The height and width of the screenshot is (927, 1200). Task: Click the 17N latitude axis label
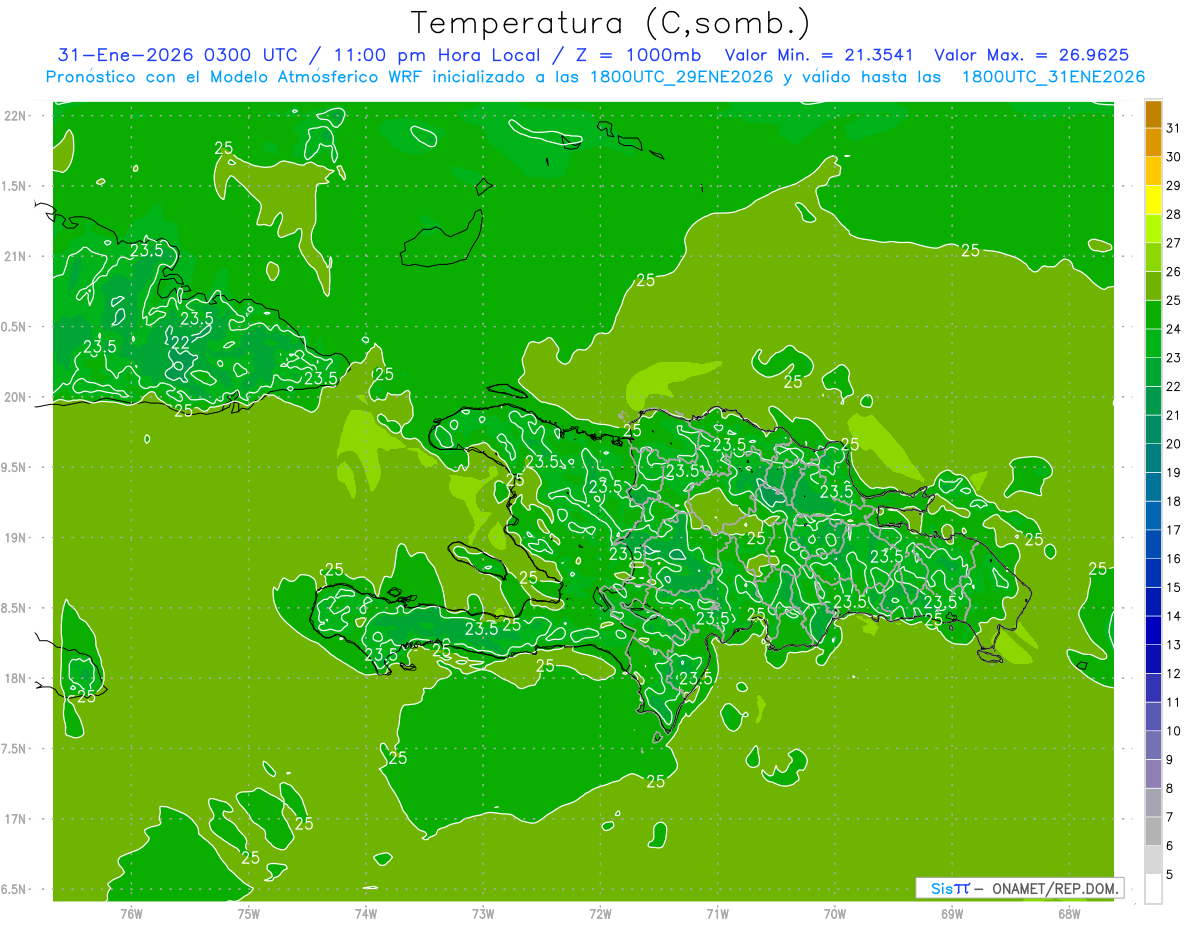(x=17, y=819)
